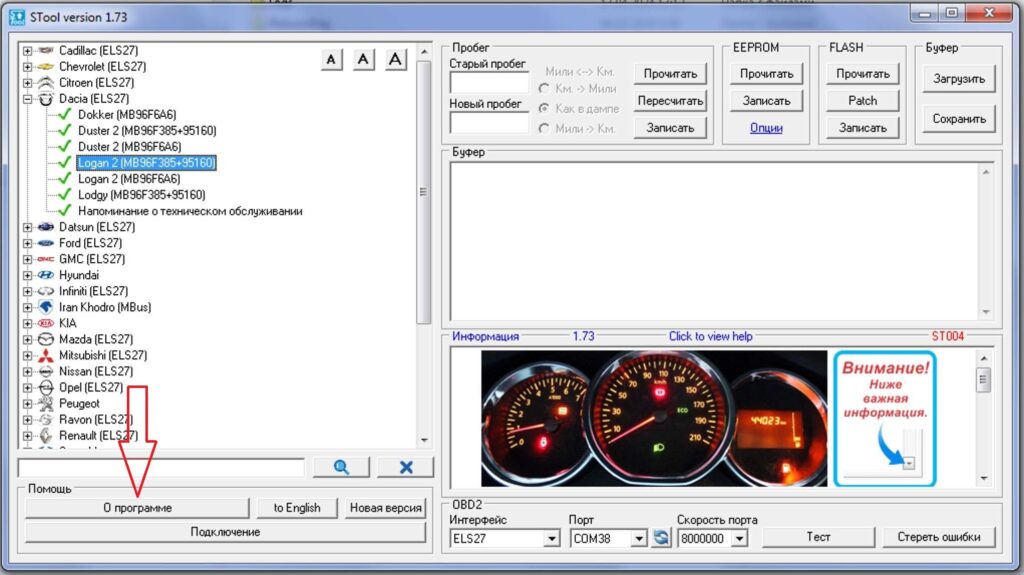The image size is (1024, 575).
Task: Click the Mazda logo icon
Action: (x=46, y=339)
